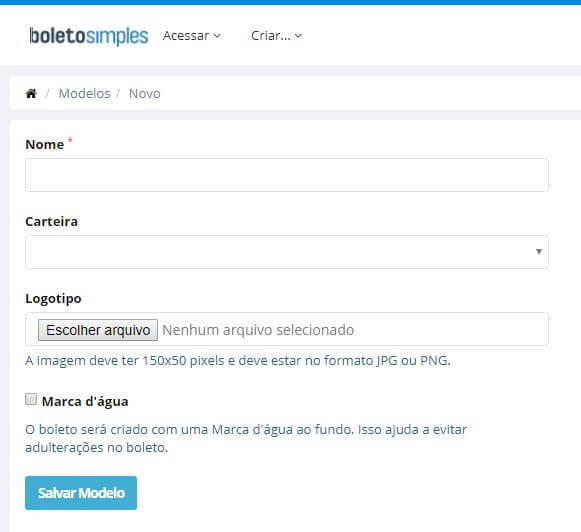Viewport: 581px width, 532px height.
Task: Click the Escolher arquivo button
Action: (98, 330)
